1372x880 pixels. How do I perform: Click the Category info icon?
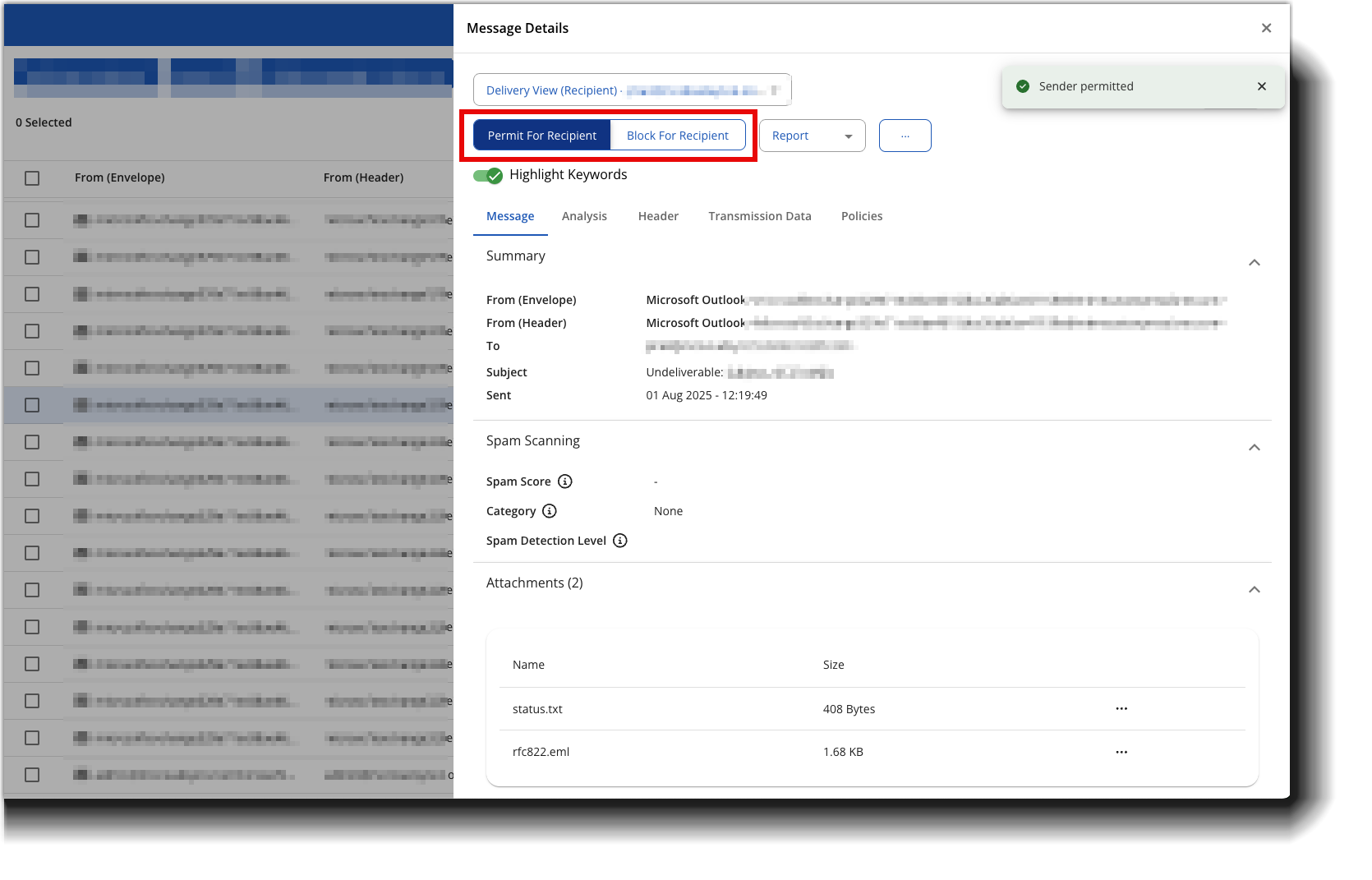click(x=550, y=511)
